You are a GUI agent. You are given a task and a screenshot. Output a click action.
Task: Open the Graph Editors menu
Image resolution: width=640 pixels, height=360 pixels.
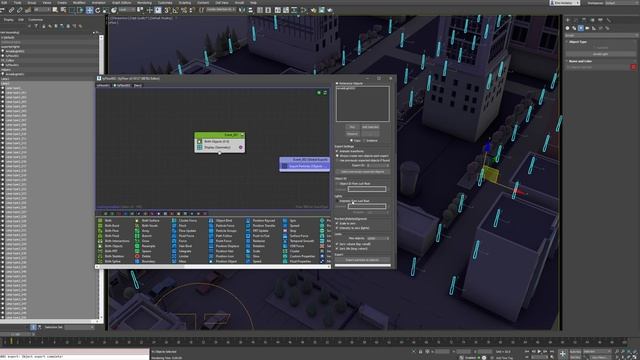tap(121, 2)
